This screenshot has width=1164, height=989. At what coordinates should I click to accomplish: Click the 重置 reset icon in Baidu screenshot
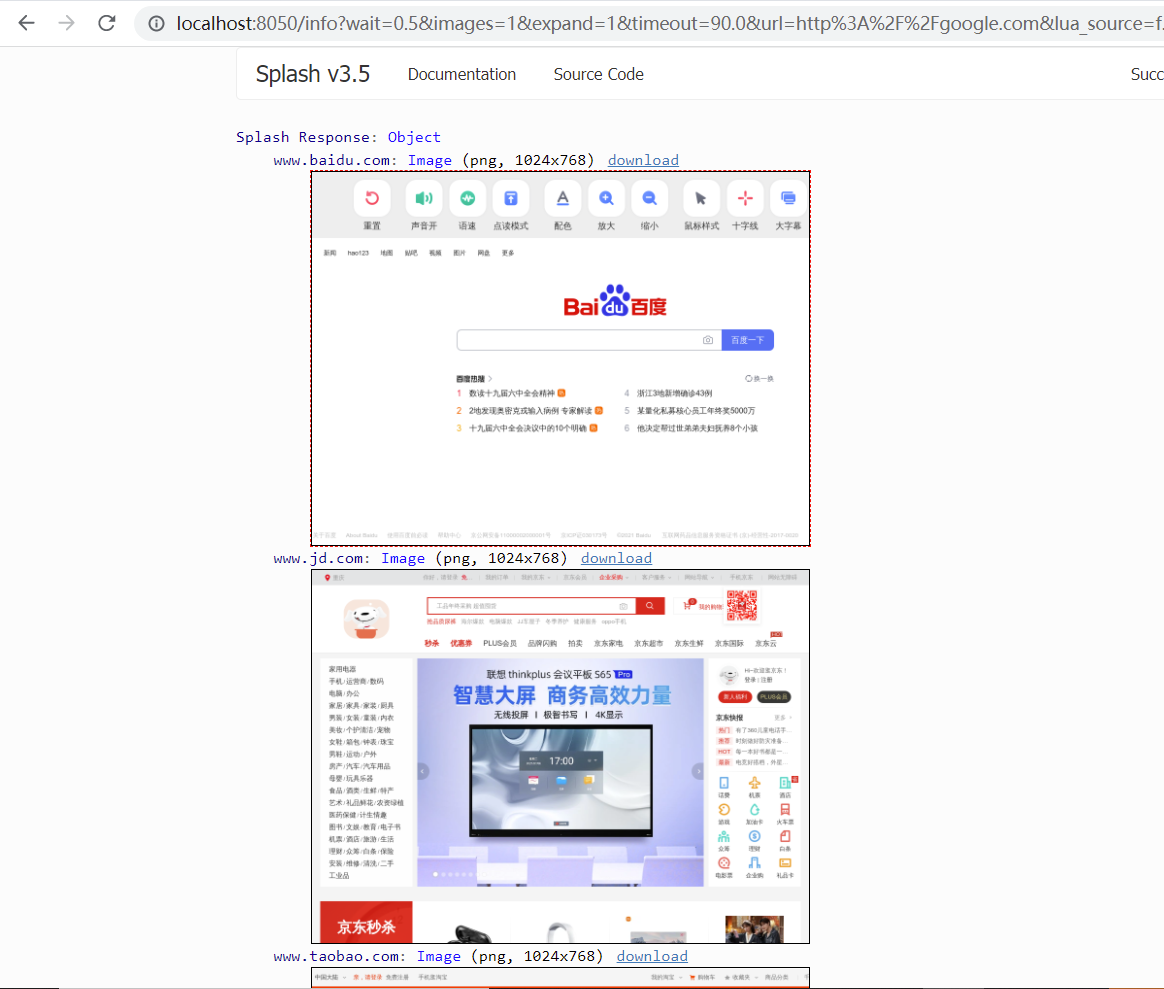372,198
